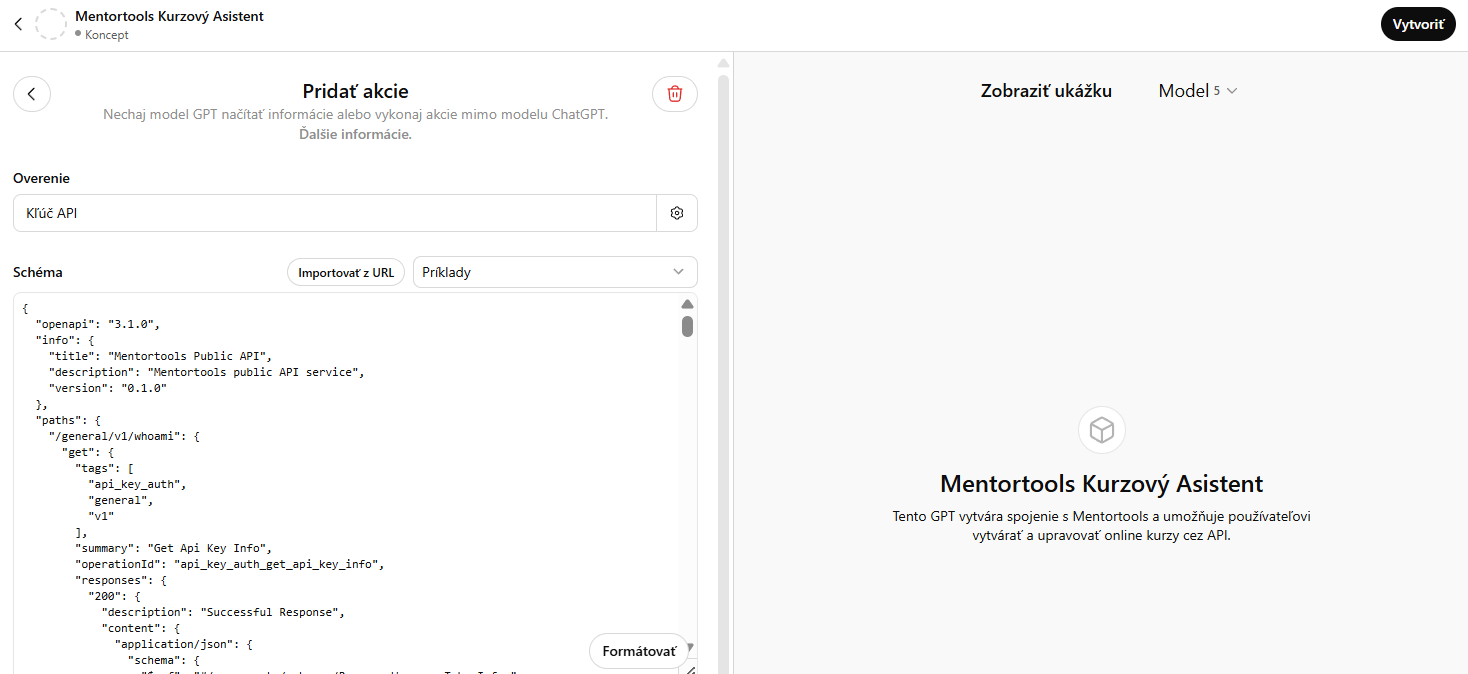Click the Vytvoriť button

pyautogui.click(x=1418, y=24)
